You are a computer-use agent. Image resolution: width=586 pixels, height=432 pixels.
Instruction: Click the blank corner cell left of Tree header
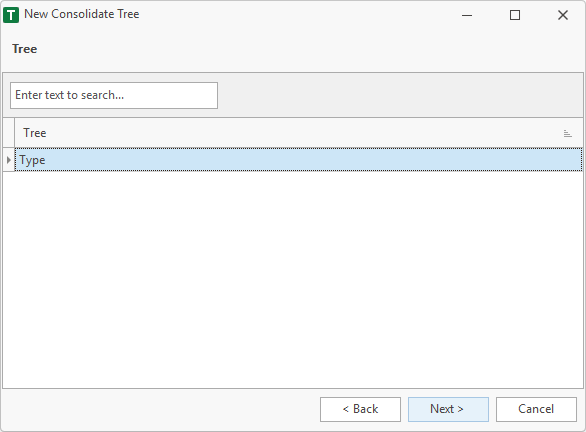9,133
